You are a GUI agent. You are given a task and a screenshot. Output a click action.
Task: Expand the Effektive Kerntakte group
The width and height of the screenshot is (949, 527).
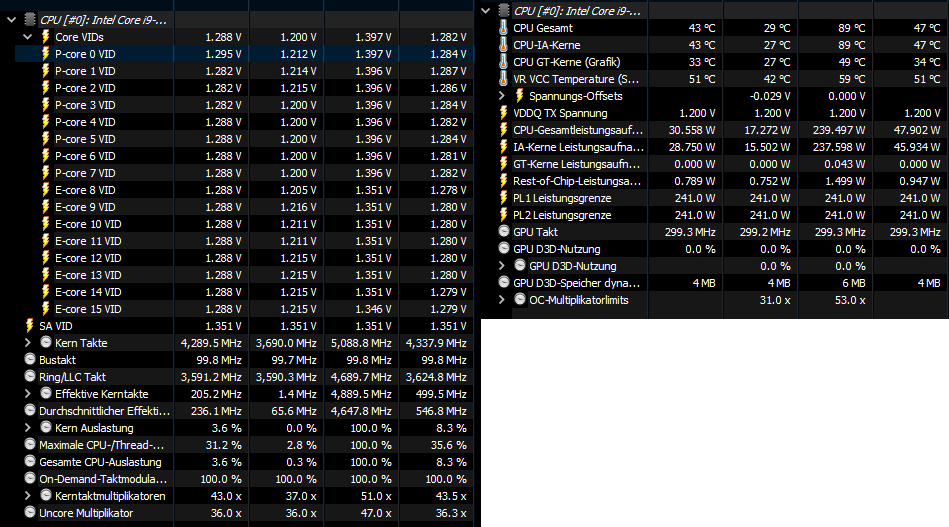tap(27, 394)
